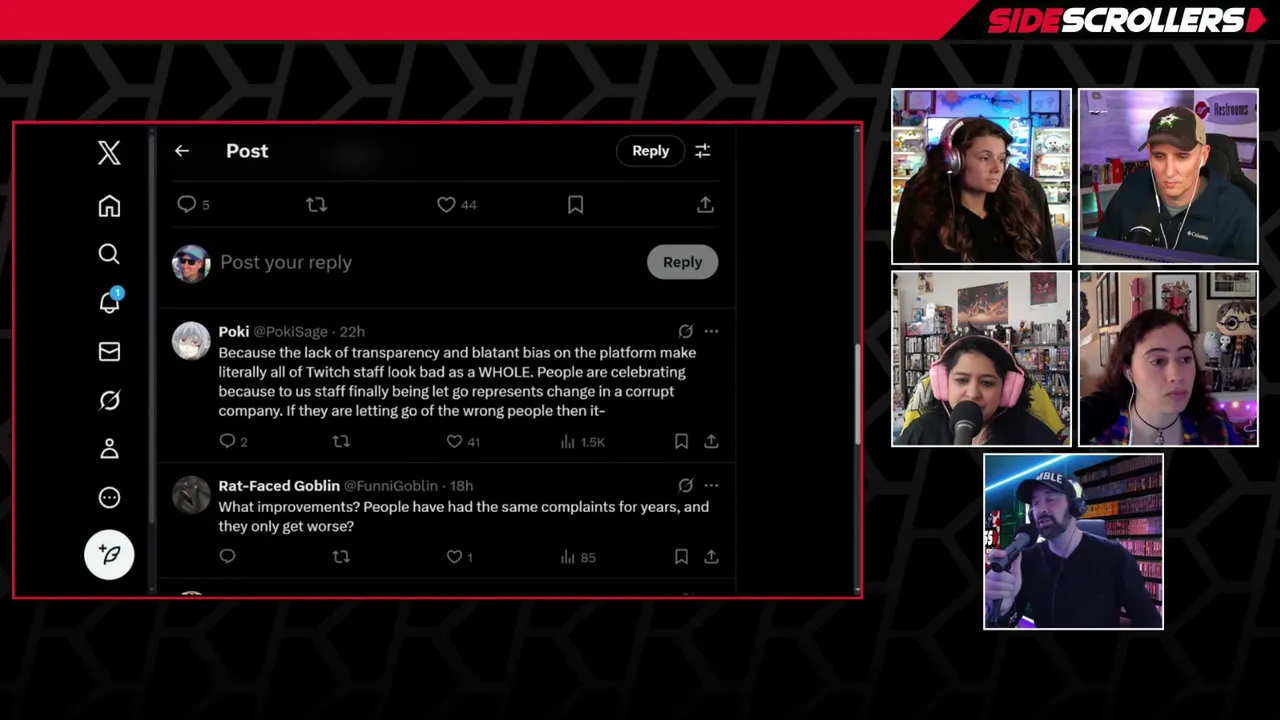Open the @FunniGoblin handle link
This screenshot has width=1280, height=720.
pyautogui.click(x=391, y=486)
